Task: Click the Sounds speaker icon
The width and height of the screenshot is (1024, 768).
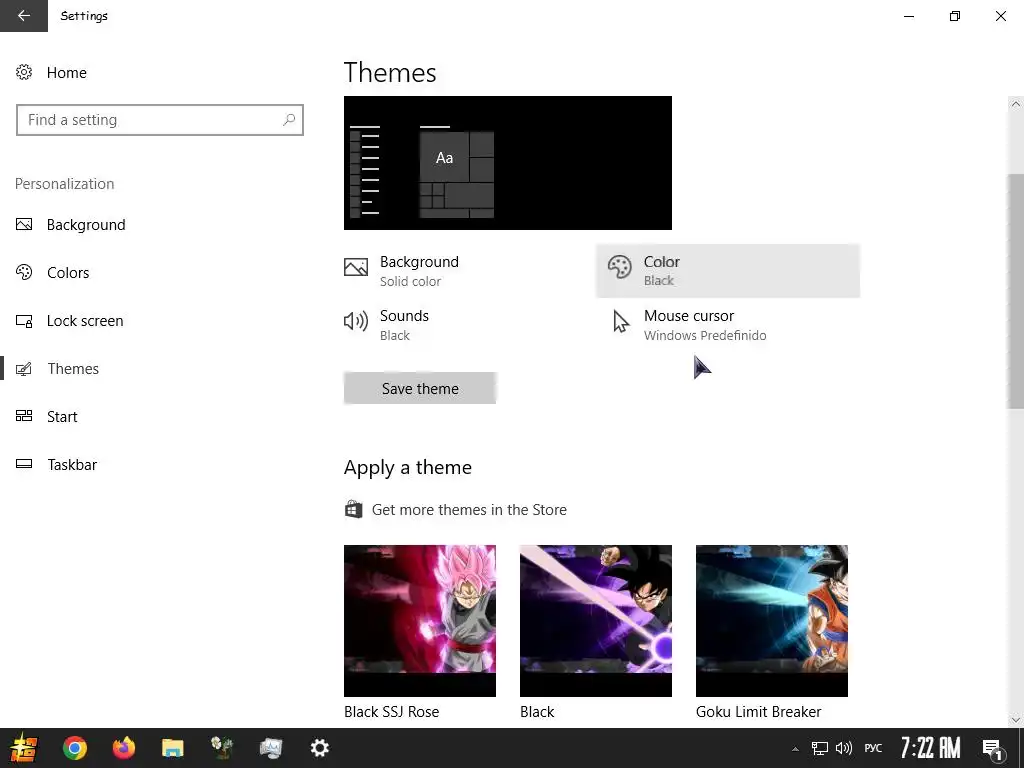Action: click(x=356, y=321)
